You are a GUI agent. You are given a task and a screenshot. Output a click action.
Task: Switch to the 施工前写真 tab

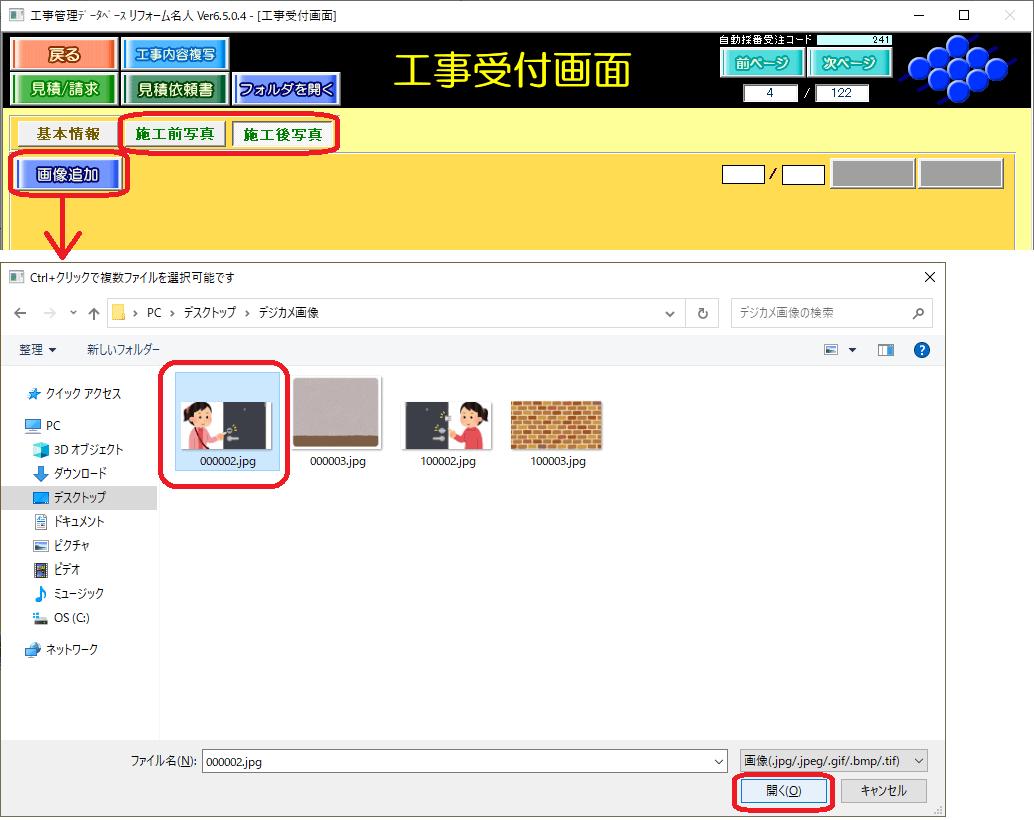175,134
